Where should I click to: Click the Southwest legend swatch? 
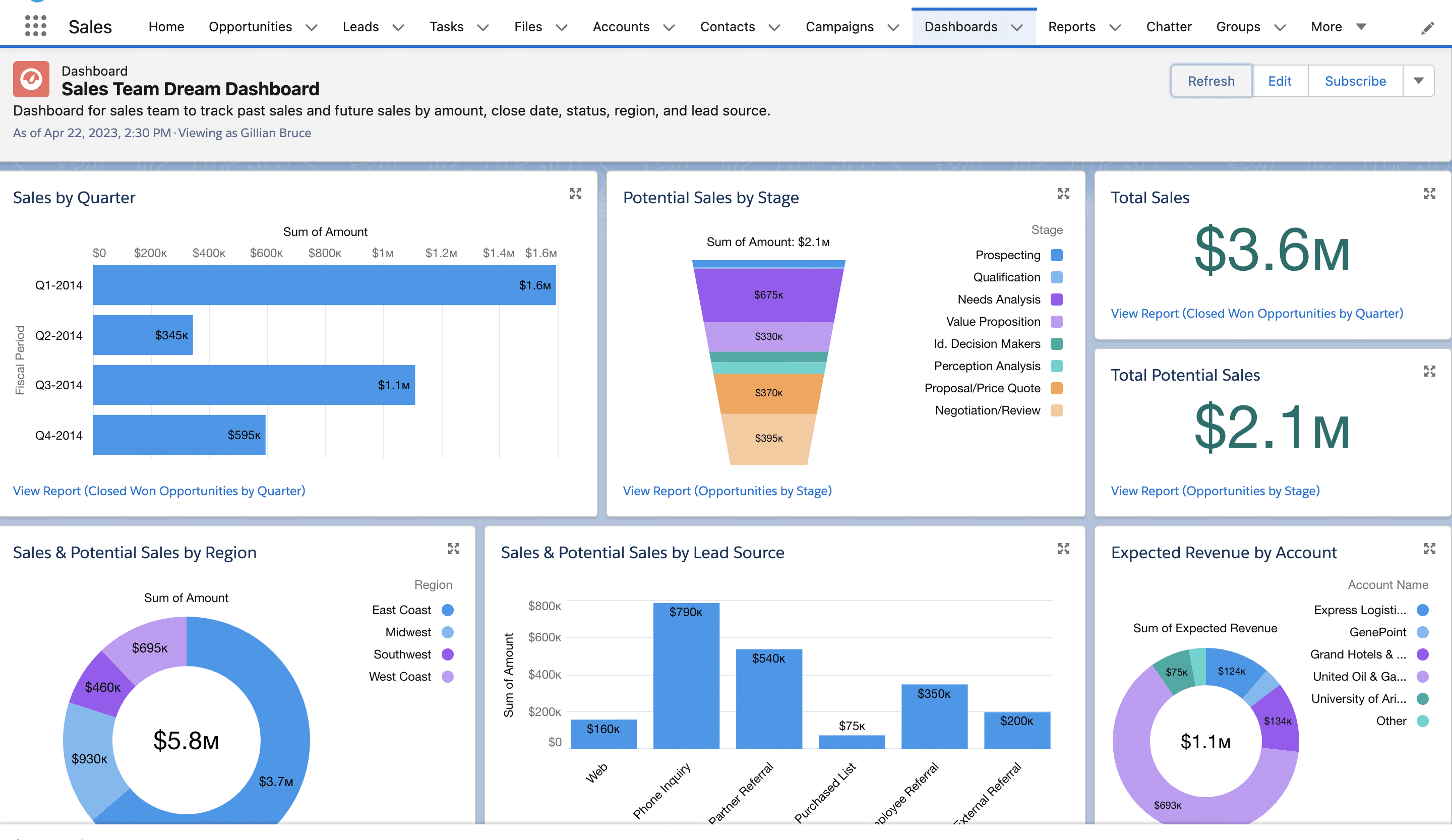447,654
